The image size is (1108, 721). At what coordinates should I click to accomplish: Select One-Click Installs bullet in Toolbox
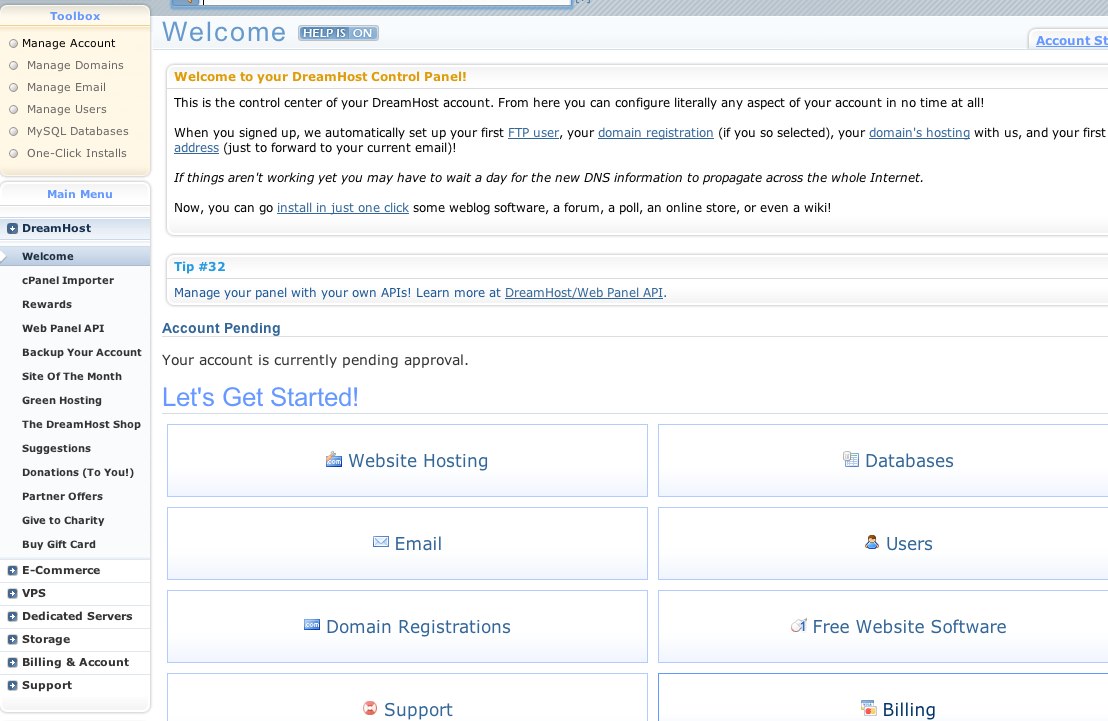[13, 153]
